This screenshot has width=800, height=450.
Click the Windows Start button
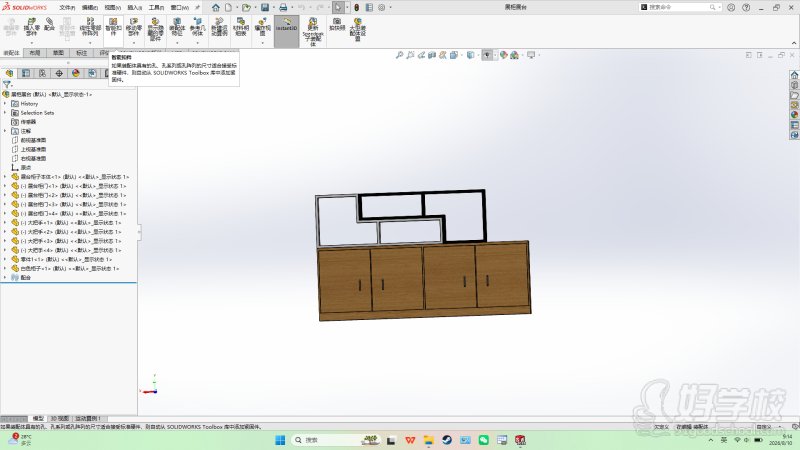pyautogui.click(x=280, y=440)
